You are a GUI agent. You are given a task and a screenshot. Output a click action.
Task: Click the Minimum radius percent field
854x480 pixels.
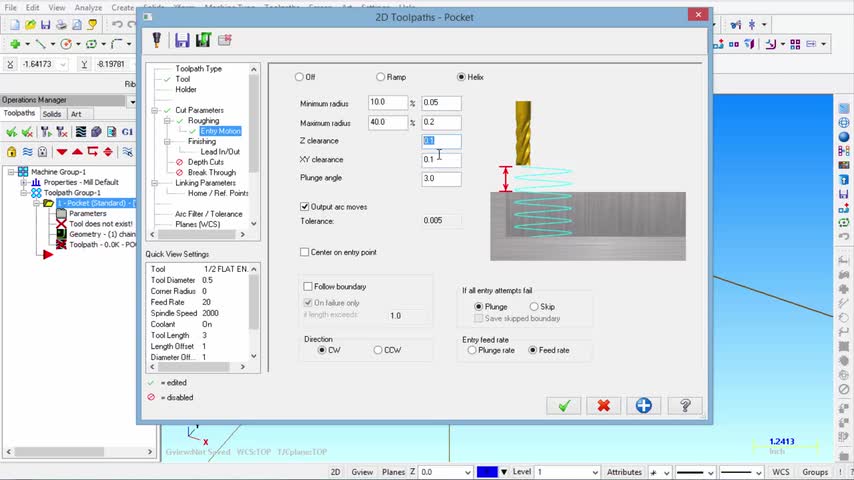click(x=388, y=102)
